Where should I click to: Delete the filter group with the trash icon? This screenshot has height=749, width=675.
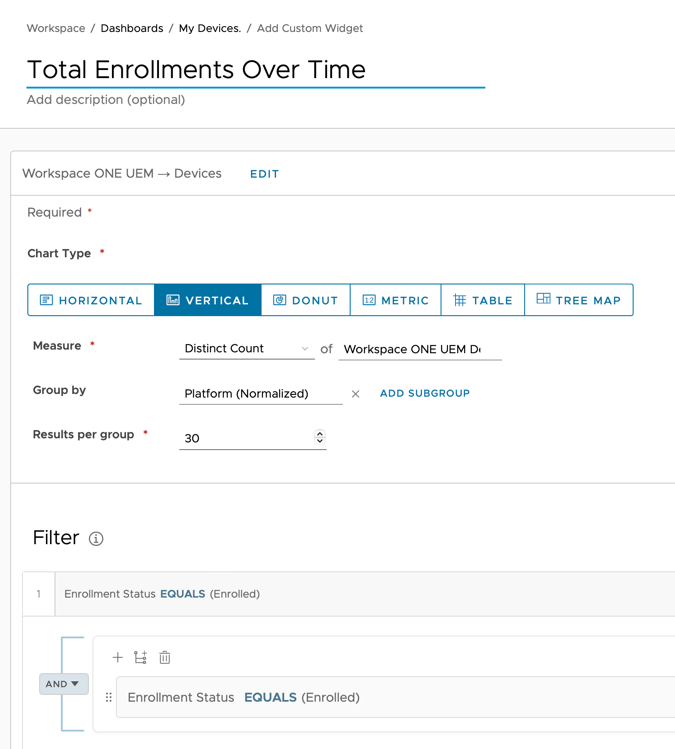[165, 657]
